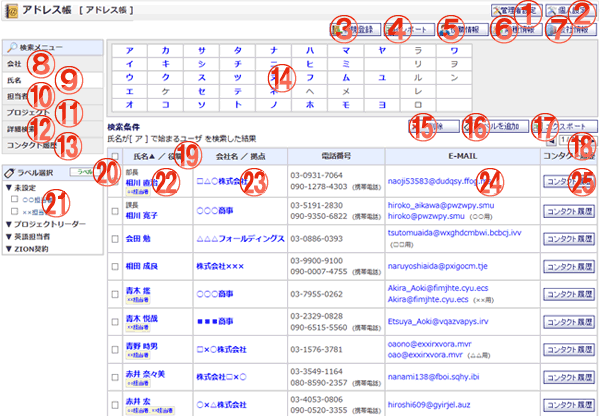Check the row checkbox for 相田 成良
Viewport: 600px width, 416px height.
coord(115,266)
